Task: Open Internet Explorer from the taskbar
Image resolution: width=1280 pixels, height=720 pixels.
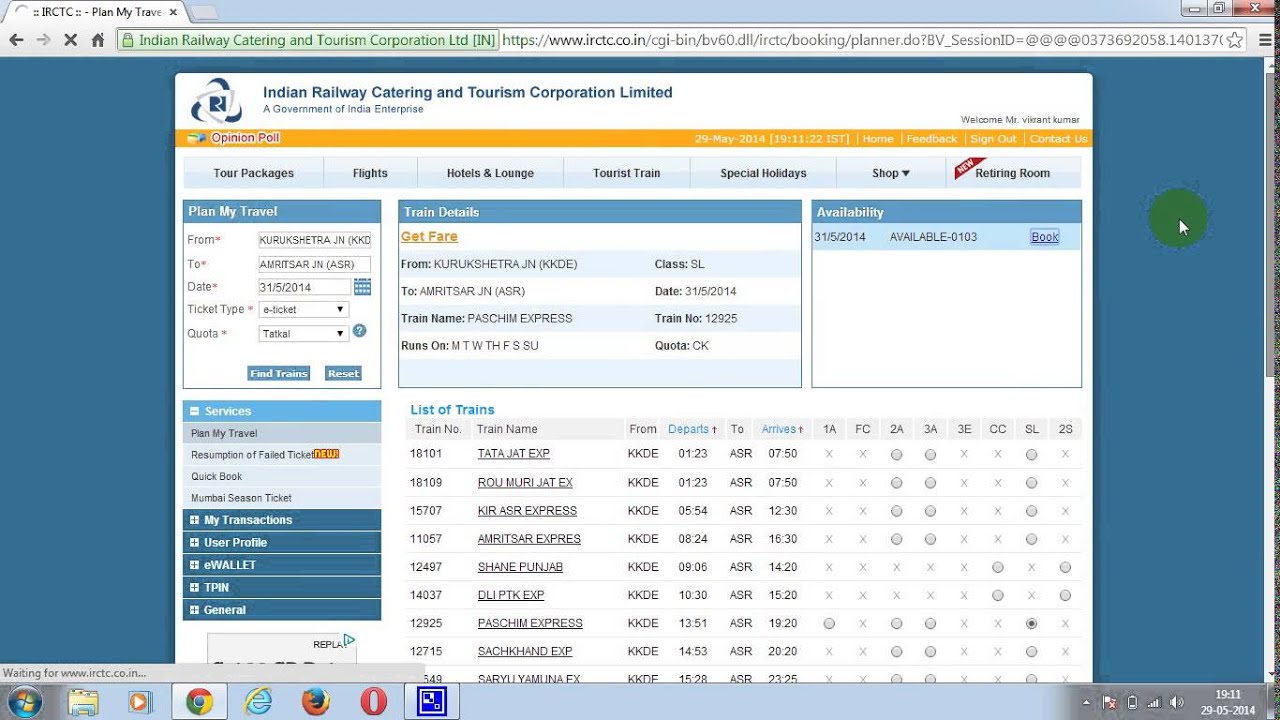Action: coord(258,702)
